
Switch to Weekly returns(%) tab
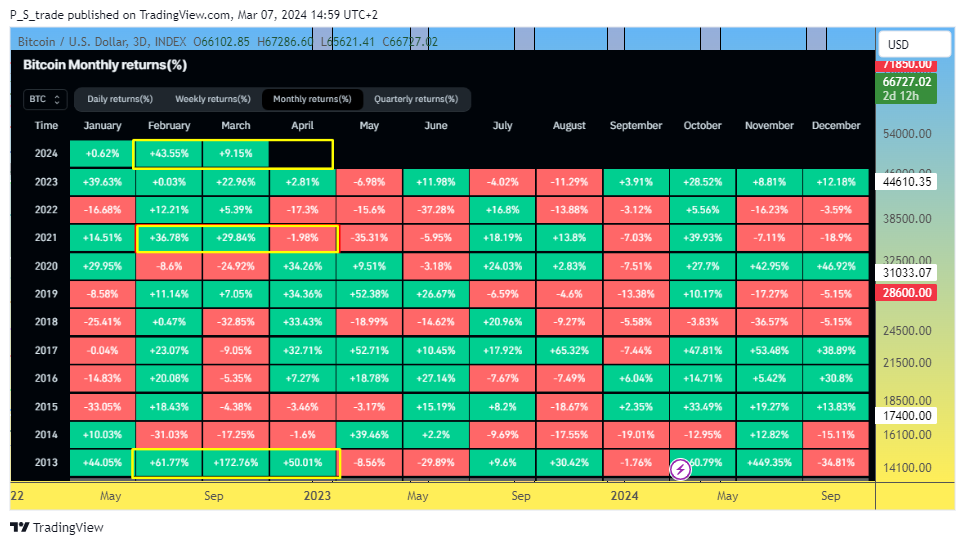click(213, 99)
